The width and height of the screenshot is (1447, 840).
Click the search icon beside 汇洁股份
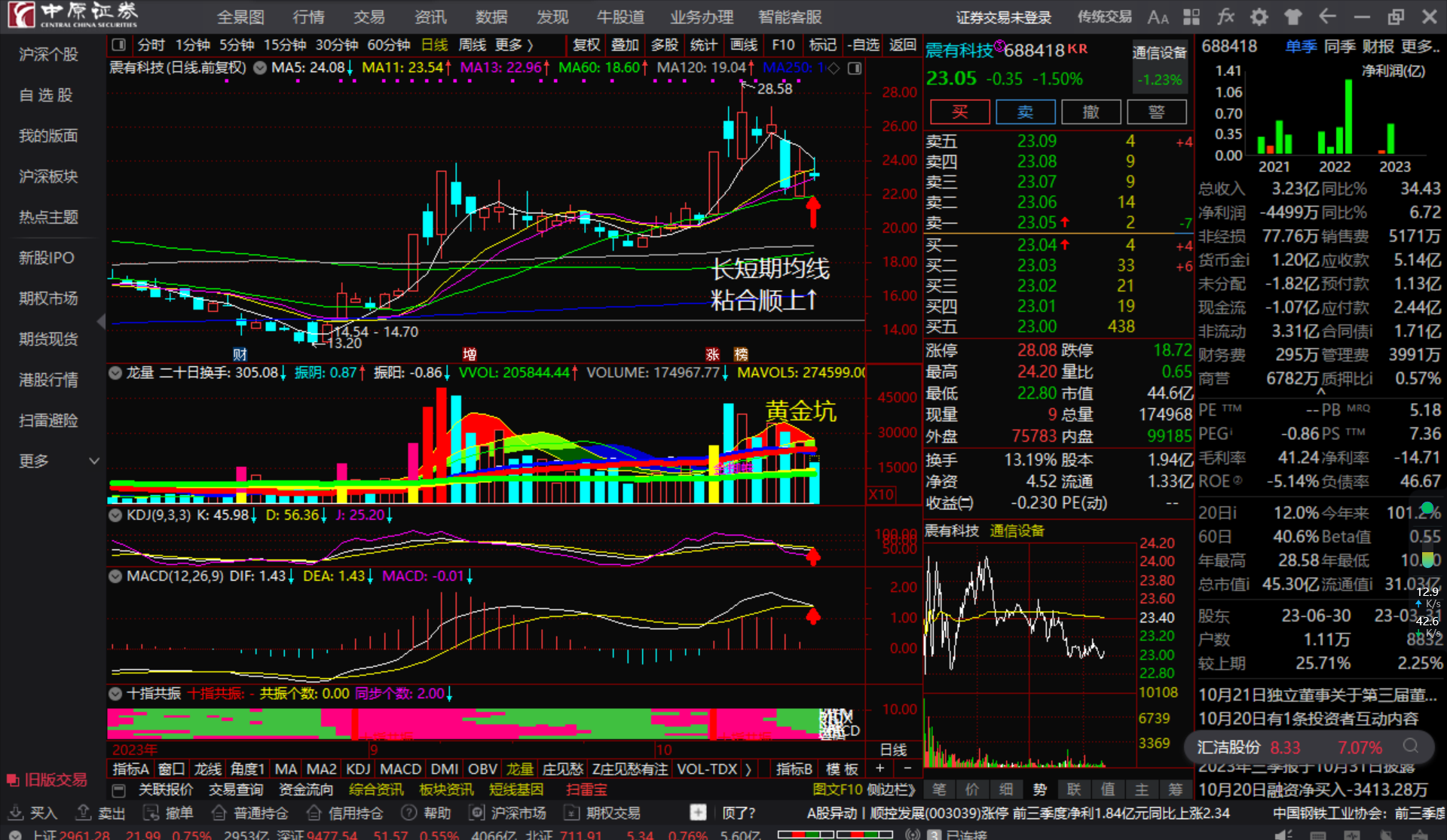(x=1410, y=746)
